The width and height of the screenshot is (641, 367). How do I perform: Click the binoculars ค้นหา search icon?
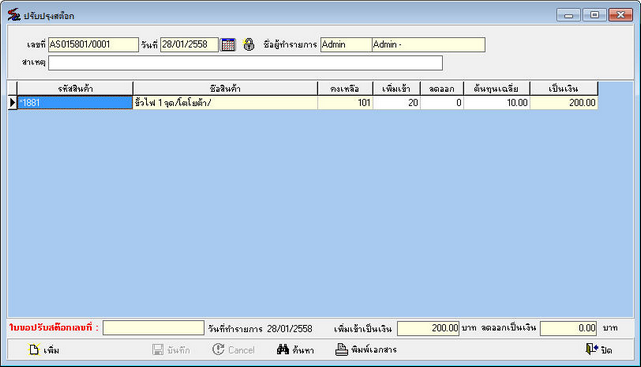coord(283,349)
